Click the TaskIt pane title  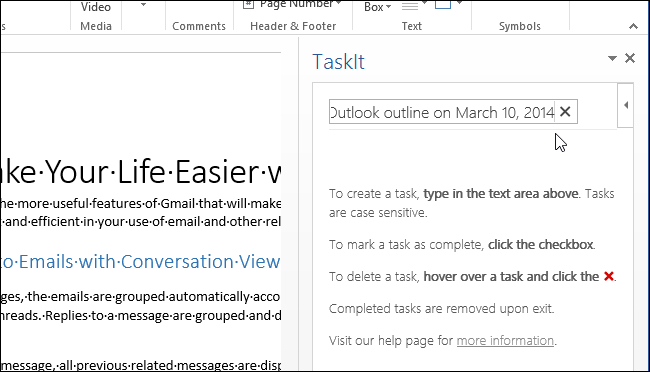pos(338,62)
